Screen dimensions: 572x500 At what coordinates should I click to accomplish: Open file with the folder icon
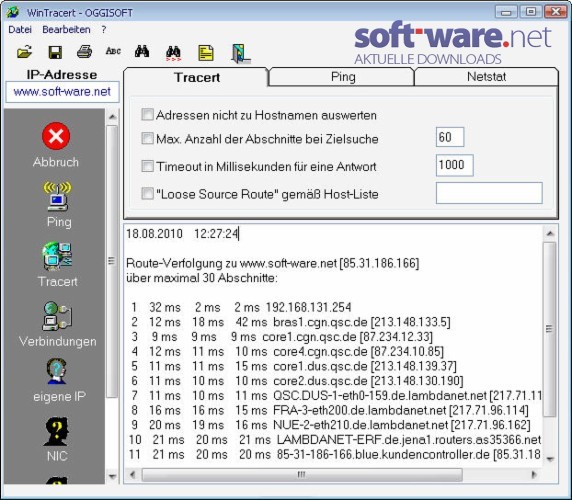pyautogui.click(x=24, y=52)
